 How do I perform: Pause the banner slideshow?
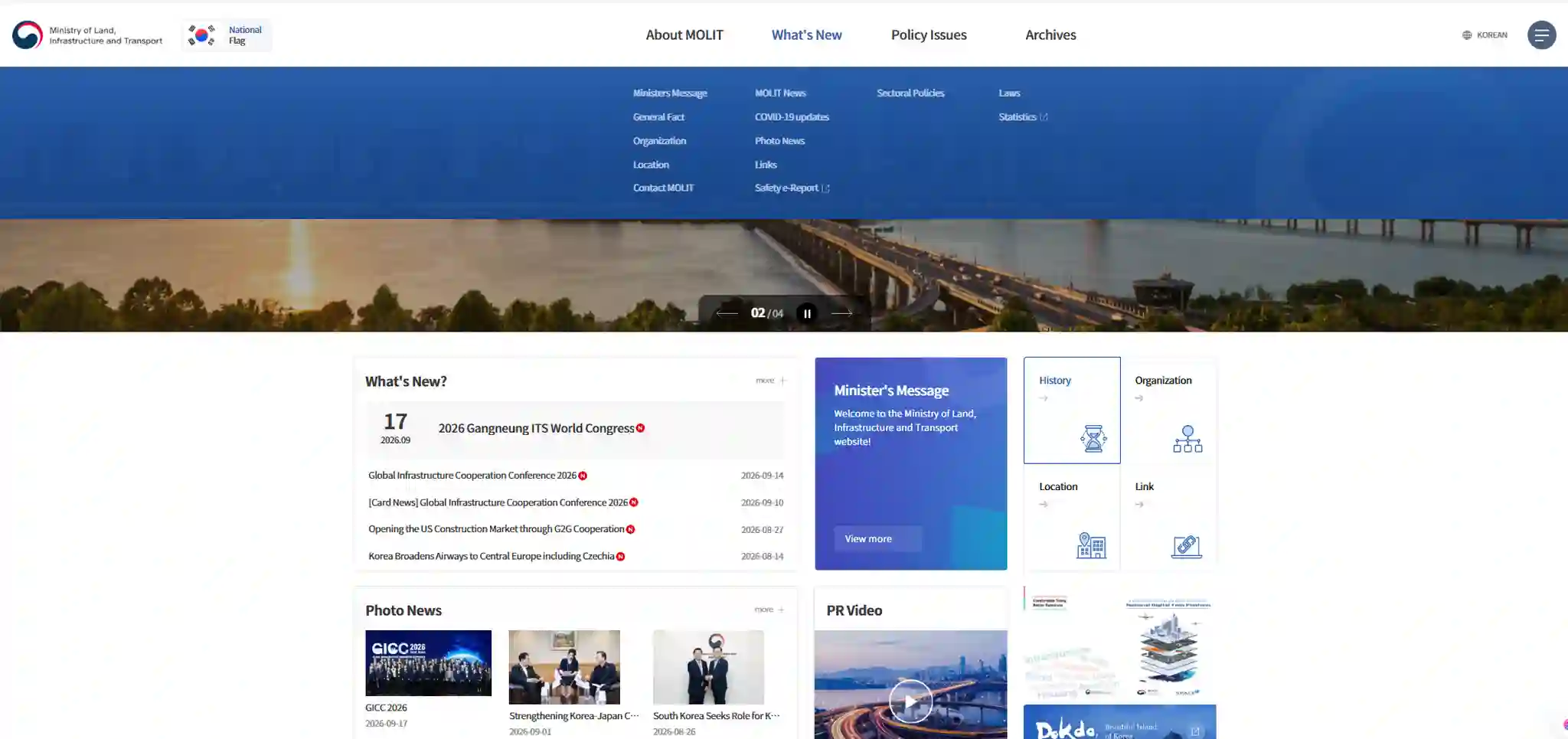(806, 313)
